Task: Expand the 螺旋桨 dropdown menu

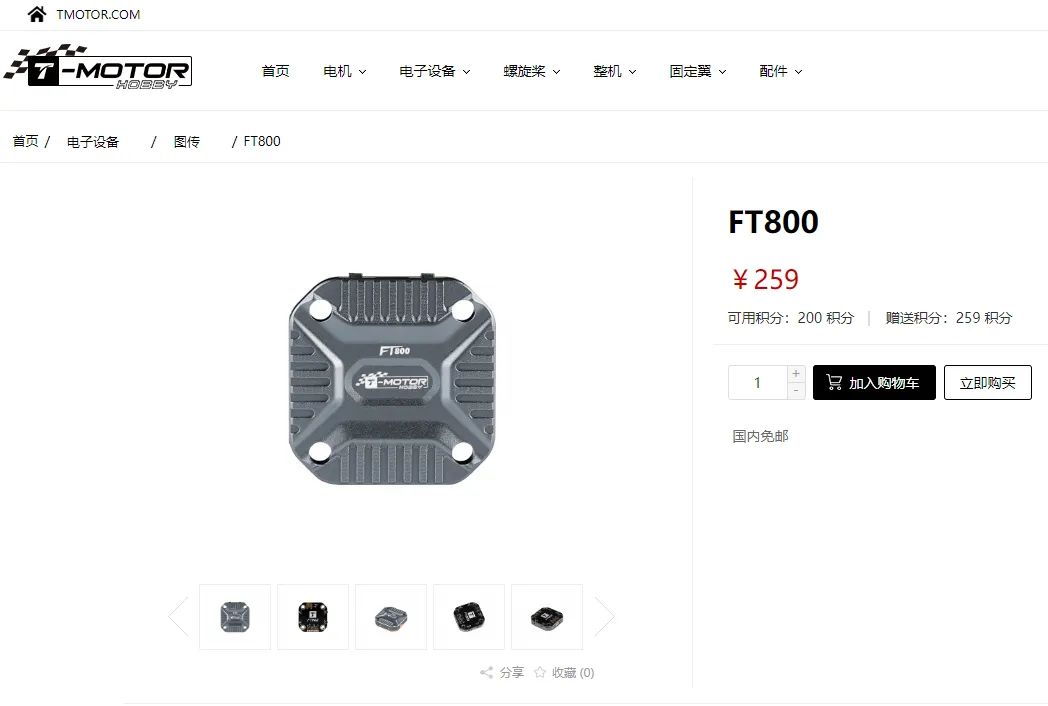Action: 531,71
